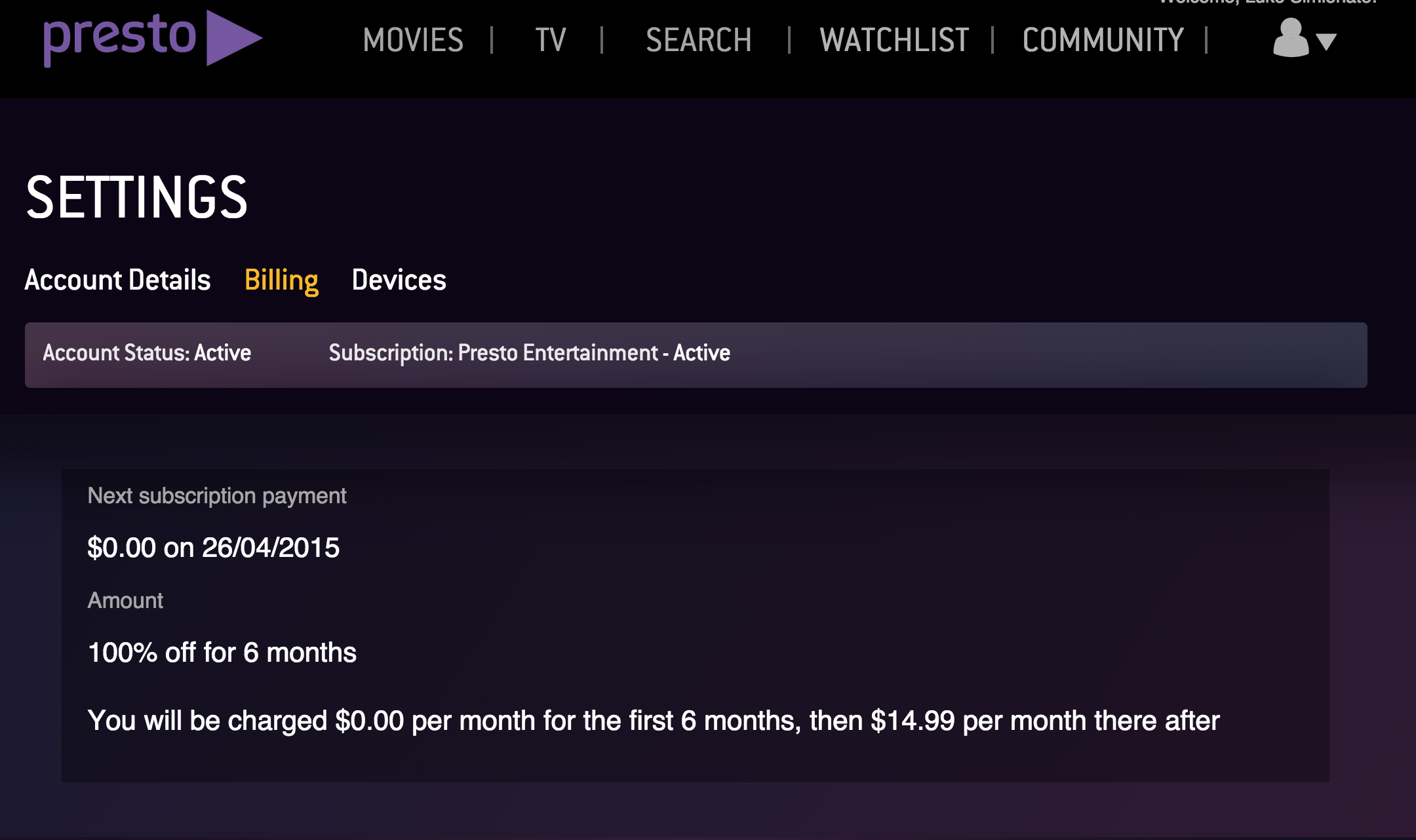Open the Movies menu
The height and width of the screenshot is (840, 1416).
click(x=413, y=40)
